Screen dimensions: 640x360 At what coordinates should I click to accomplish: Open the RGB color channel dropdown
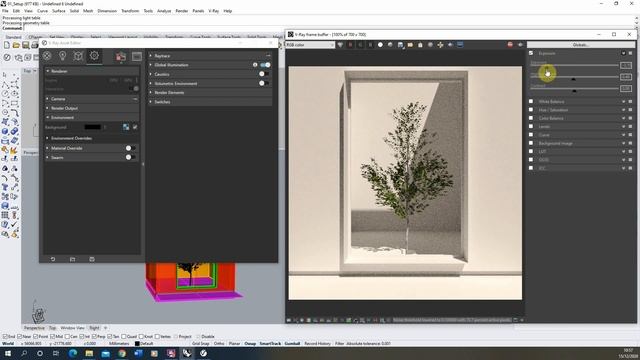point(310,45)
